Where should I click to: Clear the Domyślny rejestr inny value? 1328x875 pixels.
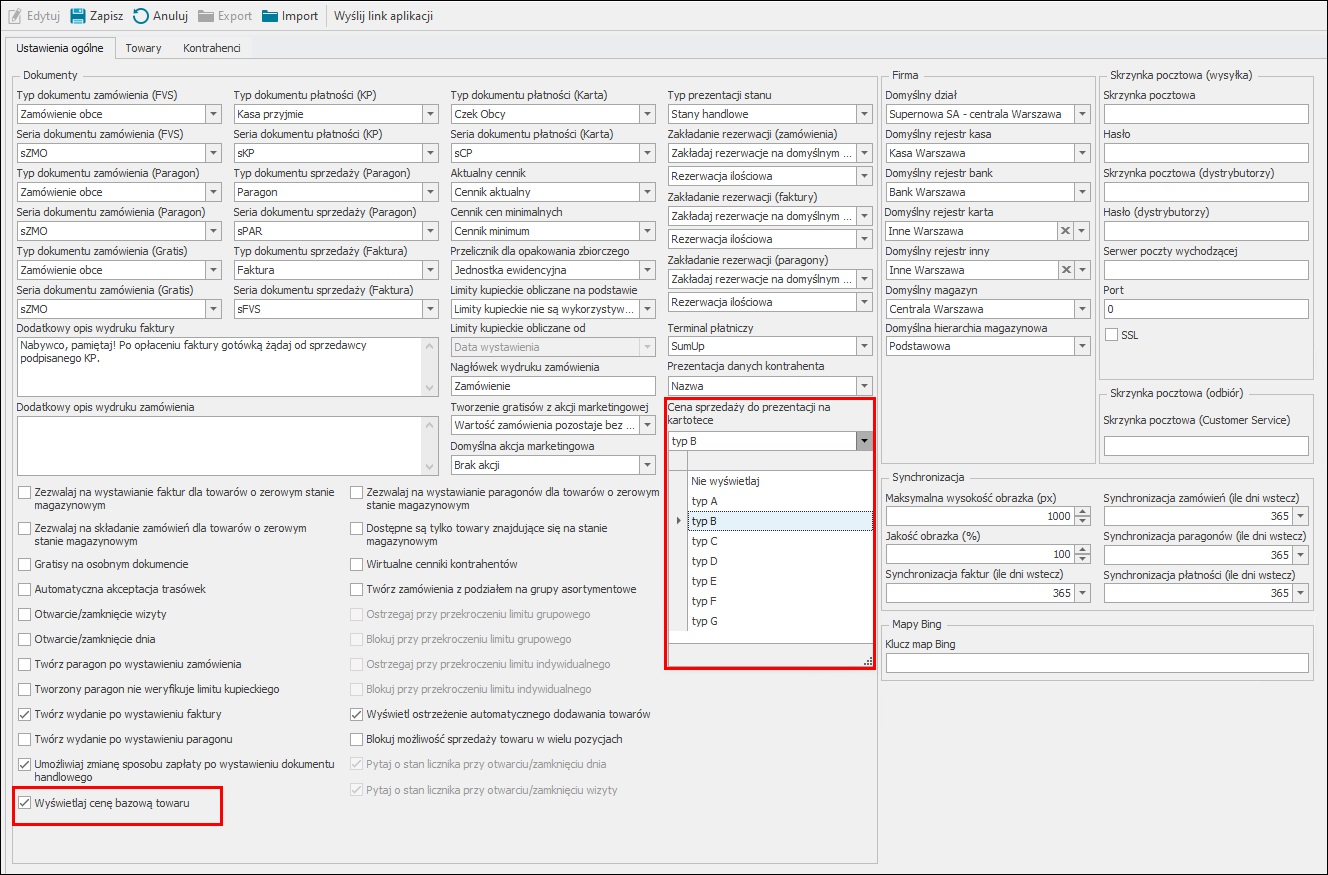pos(1066,270)
